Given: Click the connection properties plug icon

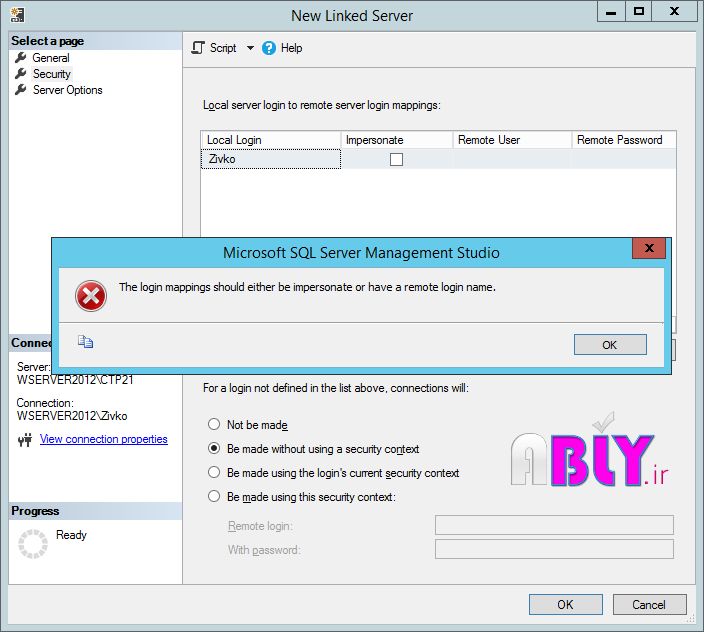Looking at the screenshot, I should [x=25, y=440].
